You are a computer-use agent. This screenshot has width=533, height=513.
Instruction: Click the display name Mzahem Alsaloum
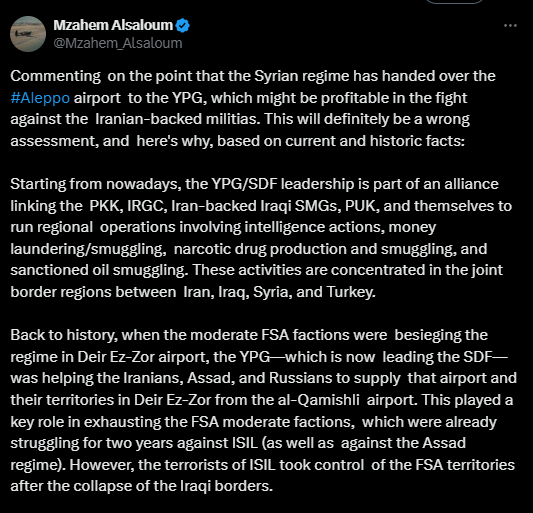point(113,25)
